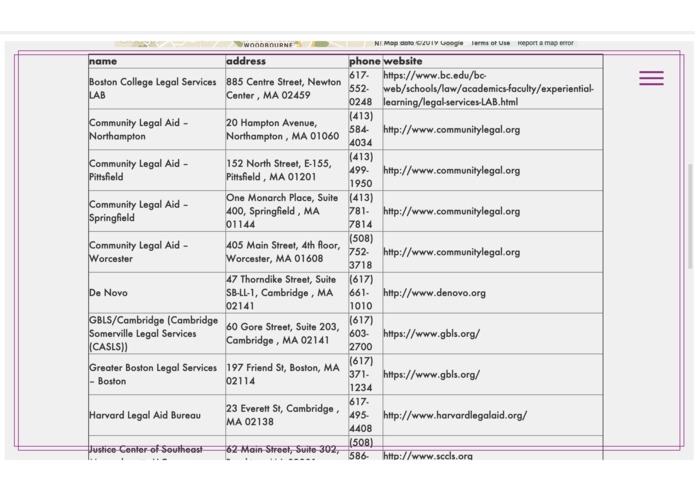The height and width of the screenshot is (494, 695).
Task: Open the Boston College bc.edu website link
Action: (488, 89)
